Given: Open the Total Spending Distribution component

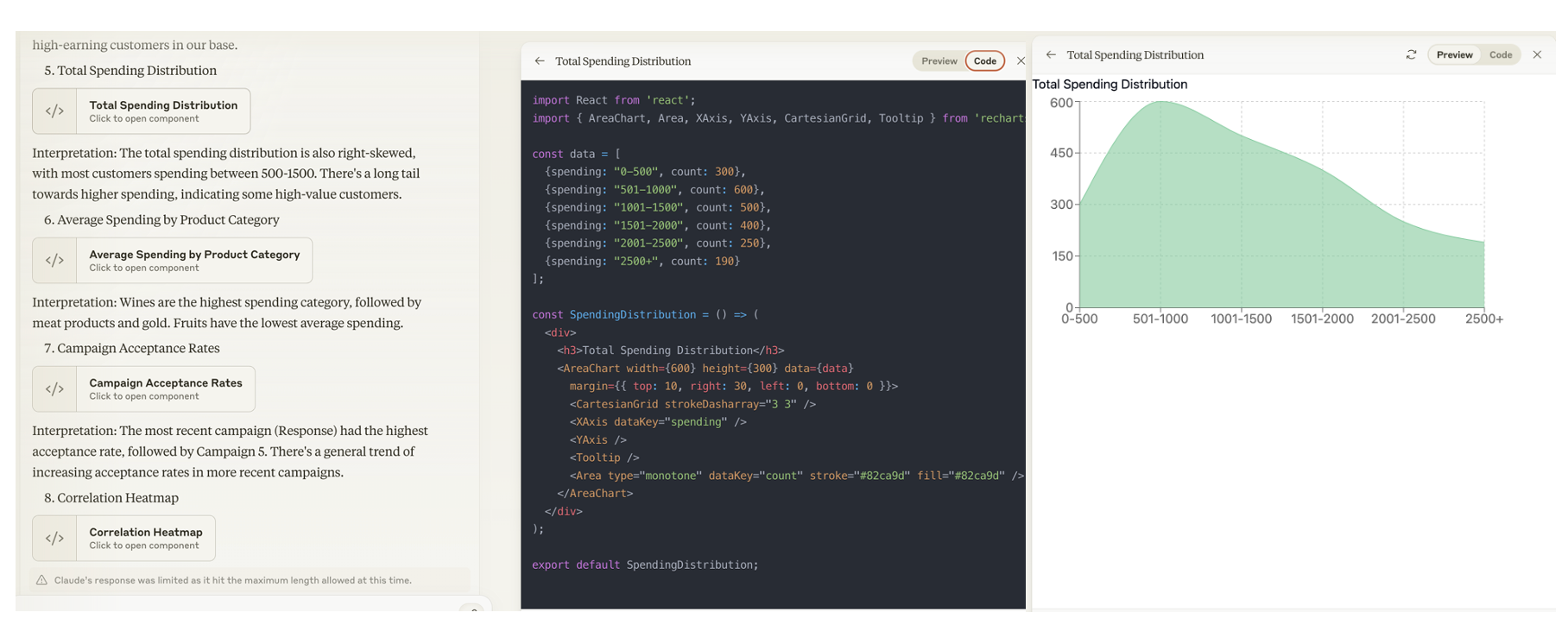Looking at the screenshot, I should (163, 111).
